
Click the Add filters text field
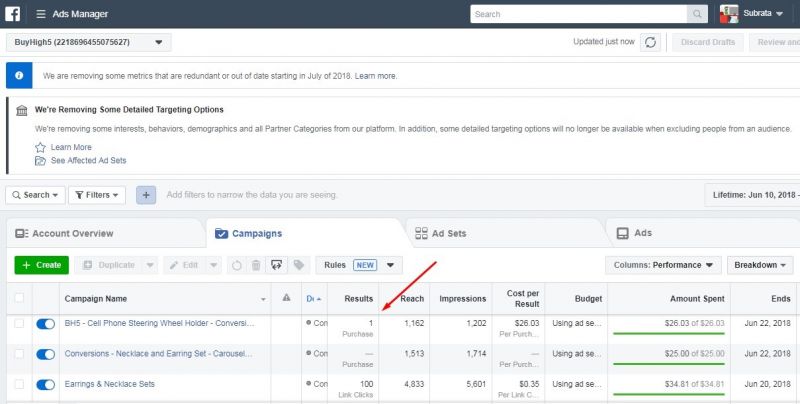tap(252, 195)
